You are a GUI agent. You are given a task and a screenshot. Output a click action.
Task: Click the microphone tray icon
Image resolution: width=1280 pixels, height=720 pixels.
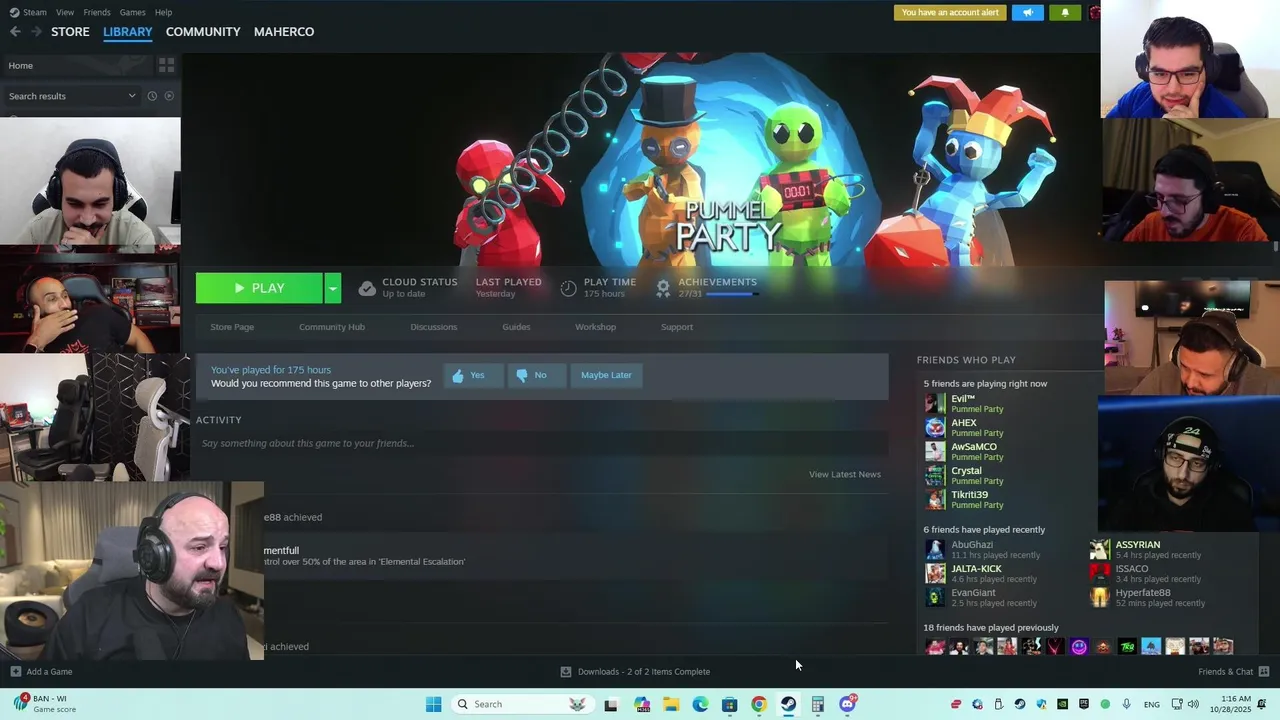[1127, 704]
